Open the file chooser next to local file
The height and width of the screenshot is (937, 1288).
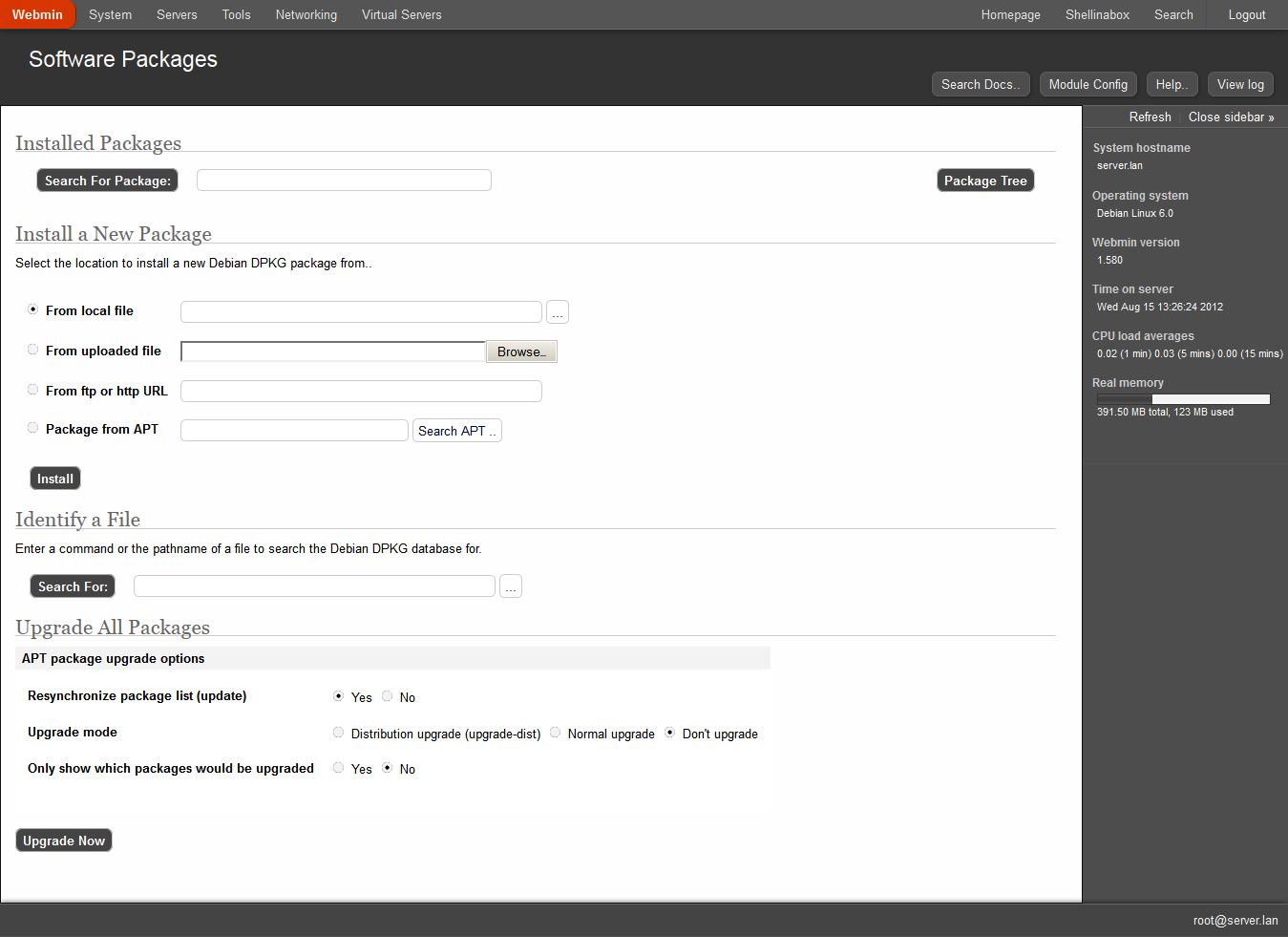pos(557,311)
